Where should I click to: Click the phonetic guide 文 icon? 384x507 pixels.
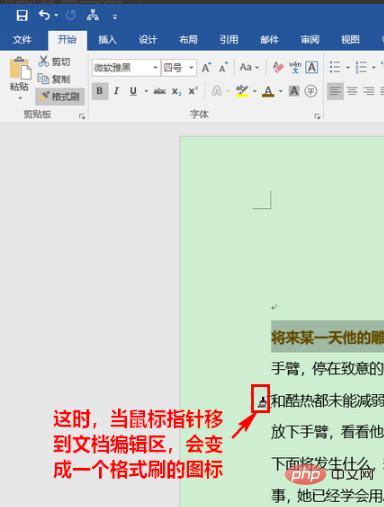pos(295,68)
